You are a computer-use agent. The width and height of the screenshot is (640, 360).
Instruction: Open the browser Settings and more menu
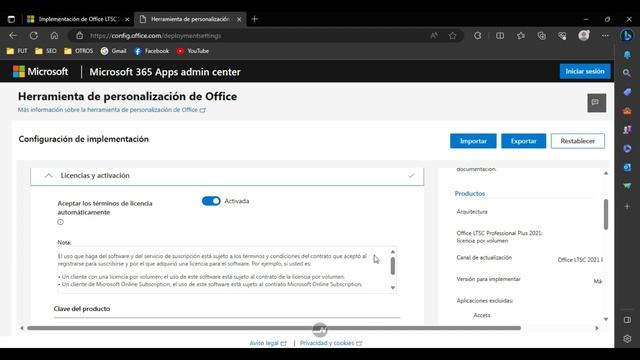point(605,36)
